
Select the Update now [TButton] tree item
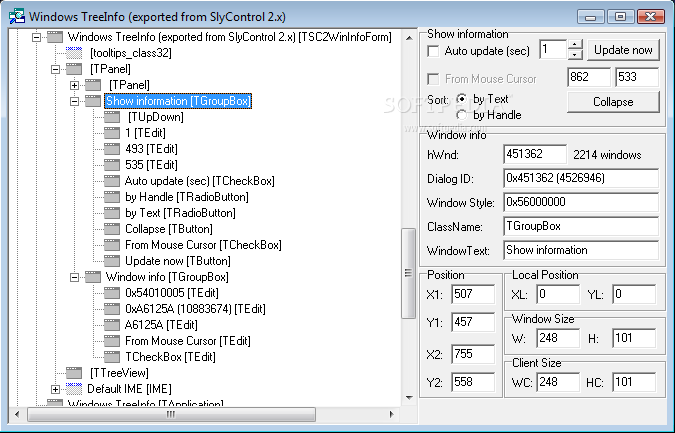(177, 261)
